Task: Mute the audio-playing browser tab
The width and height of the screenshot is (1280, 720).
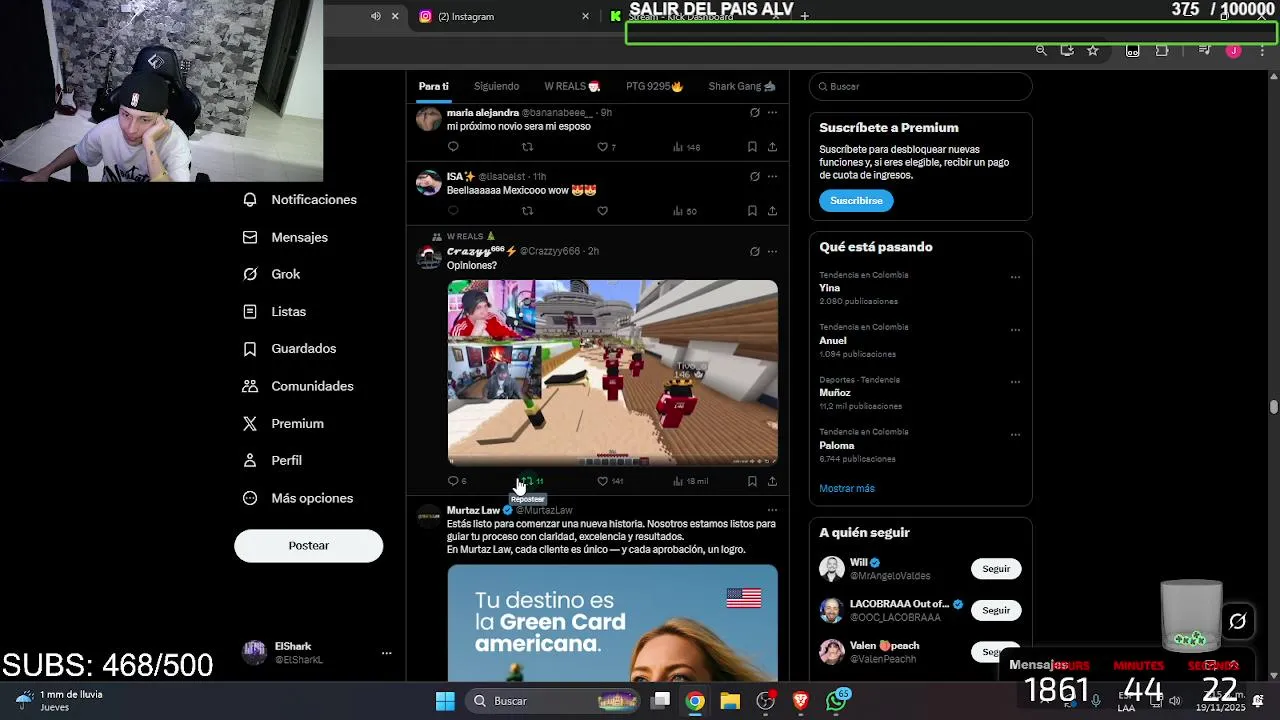Action: (x=376, y=16)
